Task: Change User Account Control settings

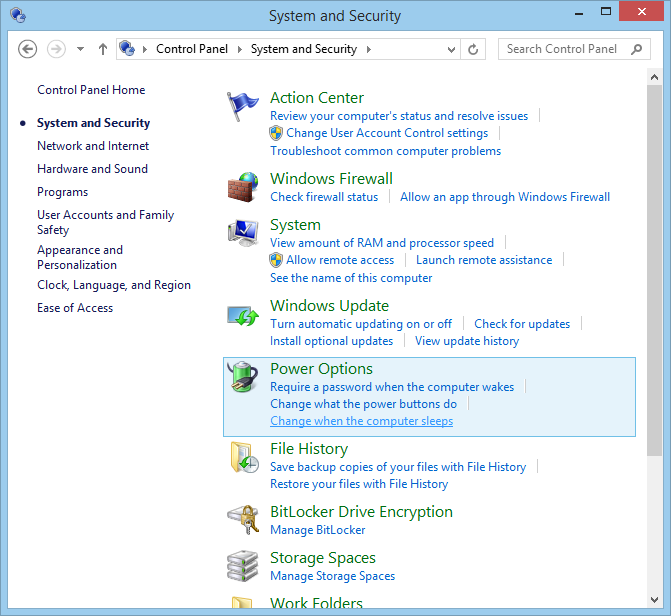Action: [x=387, y=133]
